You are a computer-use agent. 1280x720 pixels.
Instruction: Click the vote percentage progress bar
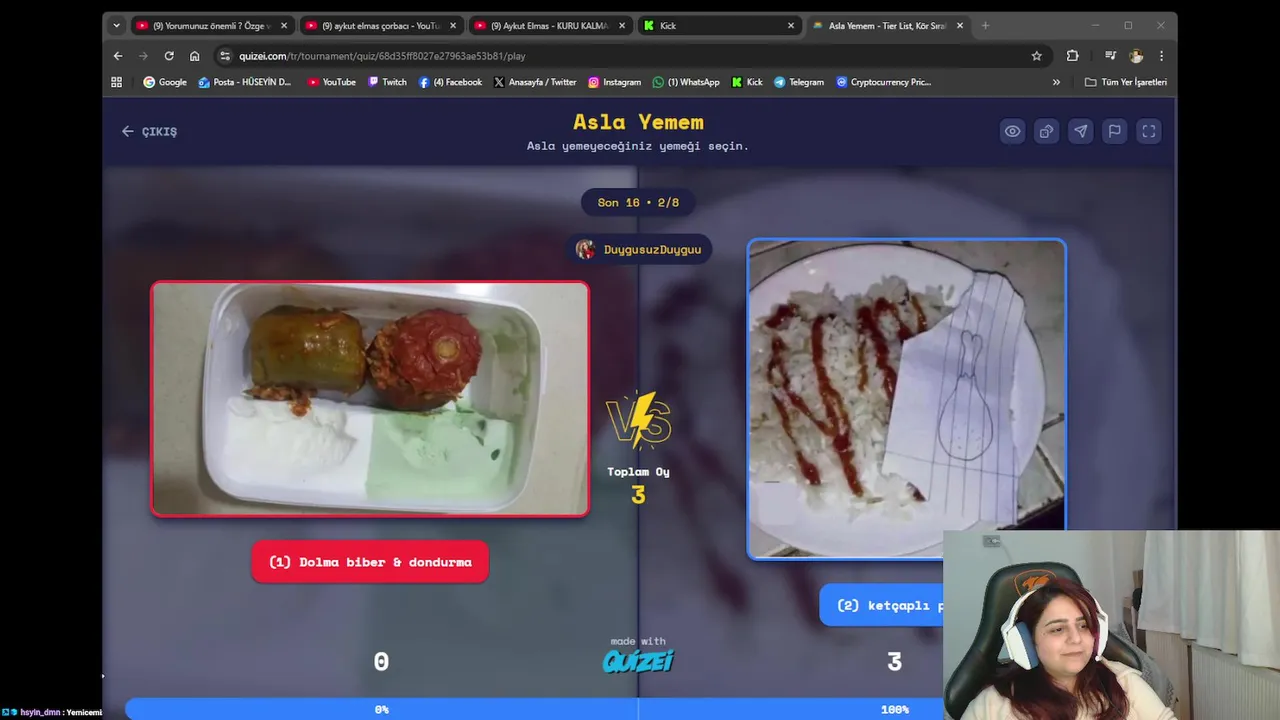pyautogui.click(x=535, y=709)
